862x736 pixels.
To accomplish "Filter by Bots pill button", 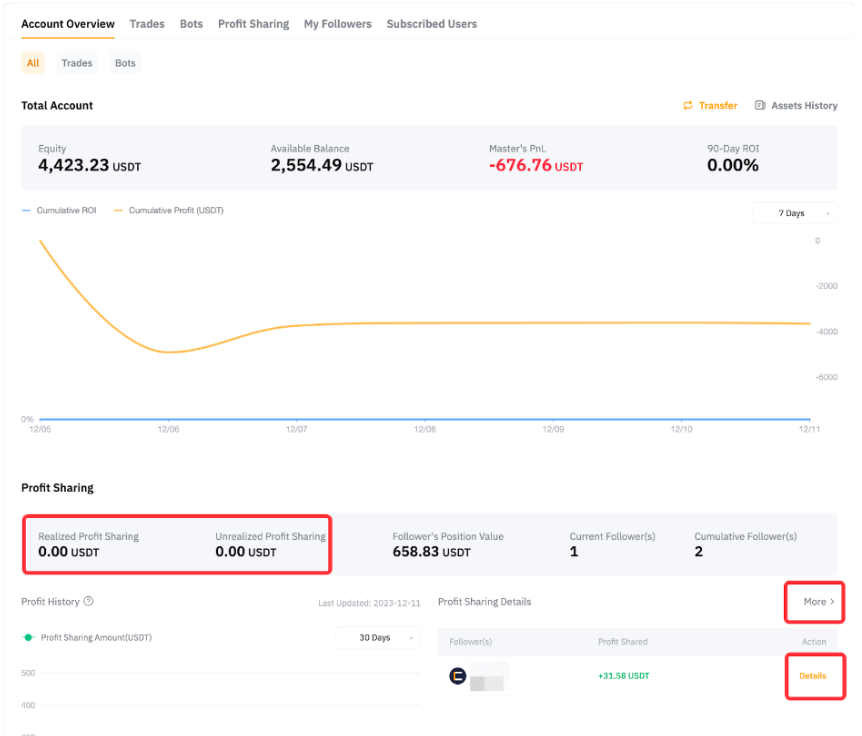I will [x=125, y=63].
